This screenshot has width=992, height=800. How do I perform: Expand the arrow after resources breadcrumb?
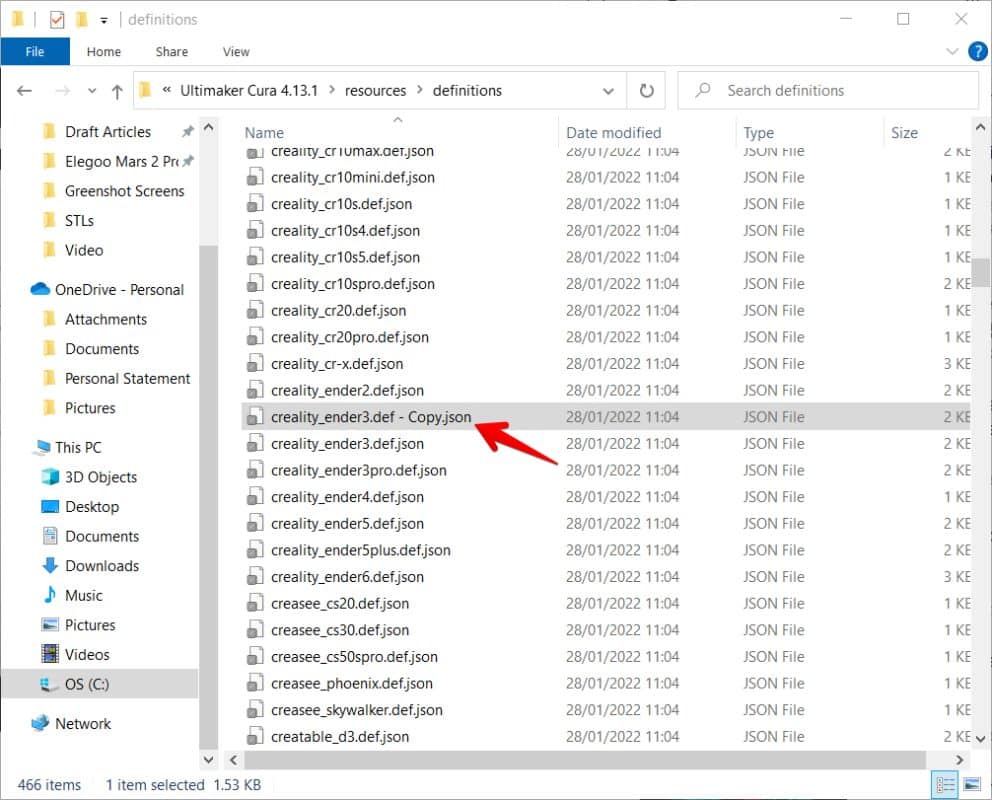419,90
